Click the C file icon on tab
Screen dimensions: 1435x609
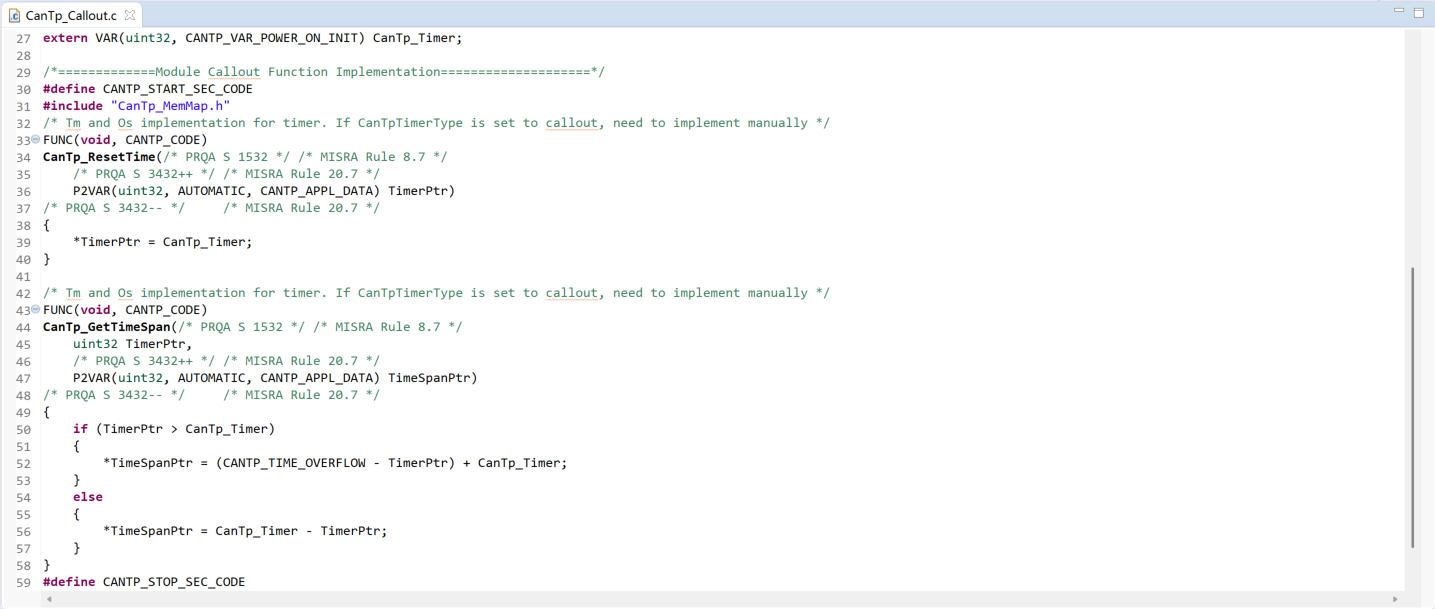14,16
